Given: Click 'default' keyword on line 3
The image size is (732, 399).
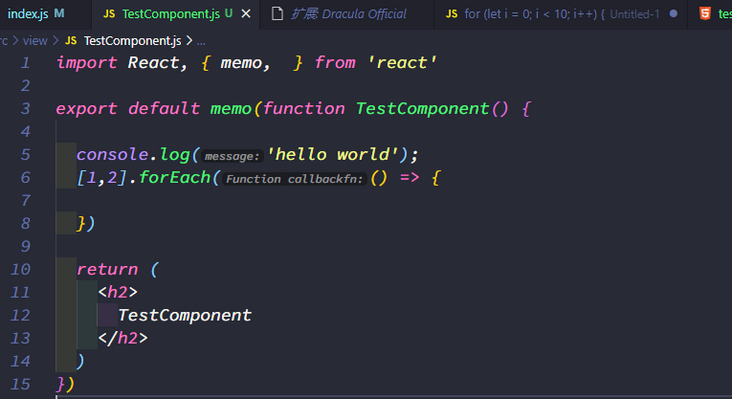Looking at the screenshot, I should click(164, 108).
